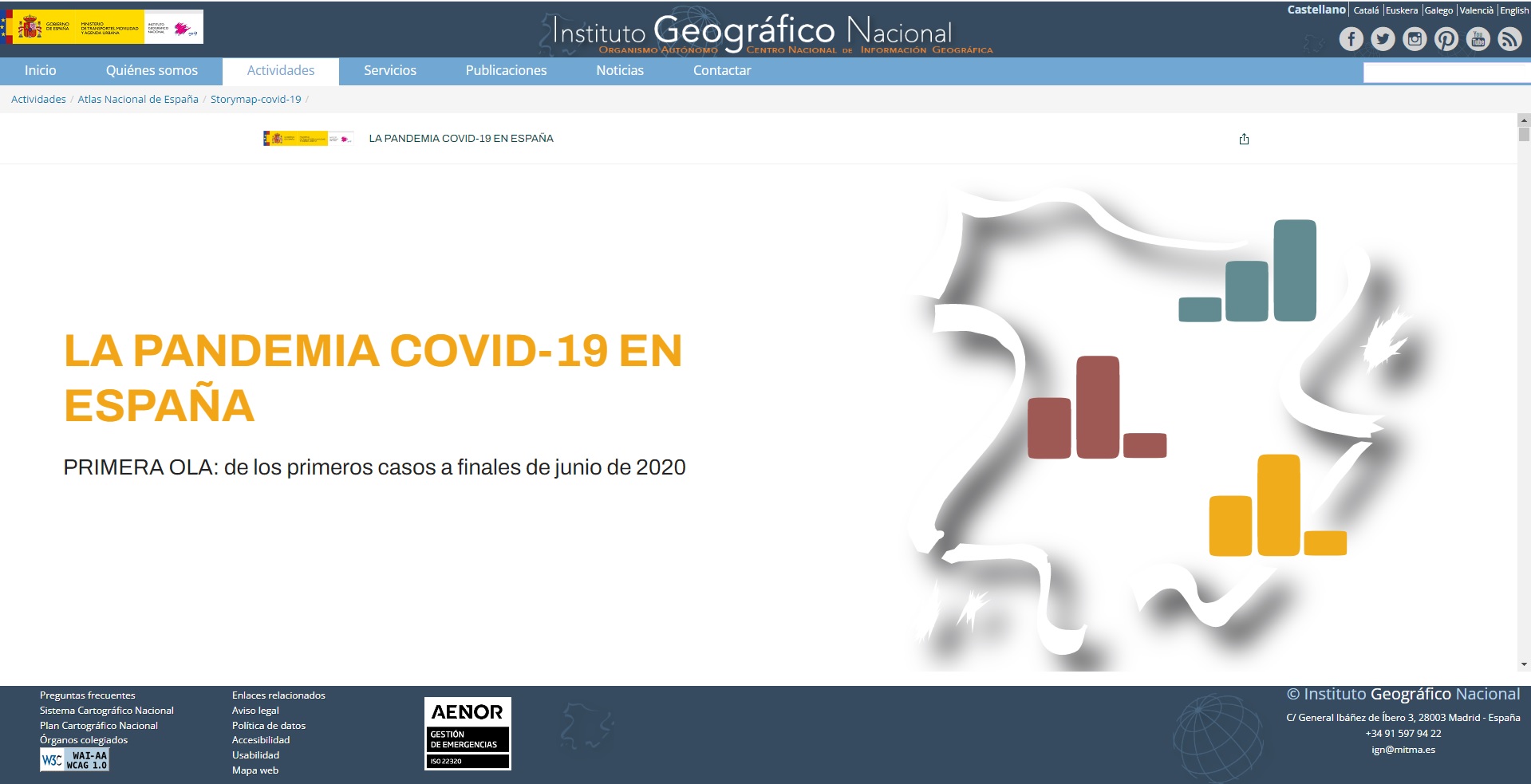
Task: Click the Storymap-covid-19 breadcrumb
Action: point(256,100)
